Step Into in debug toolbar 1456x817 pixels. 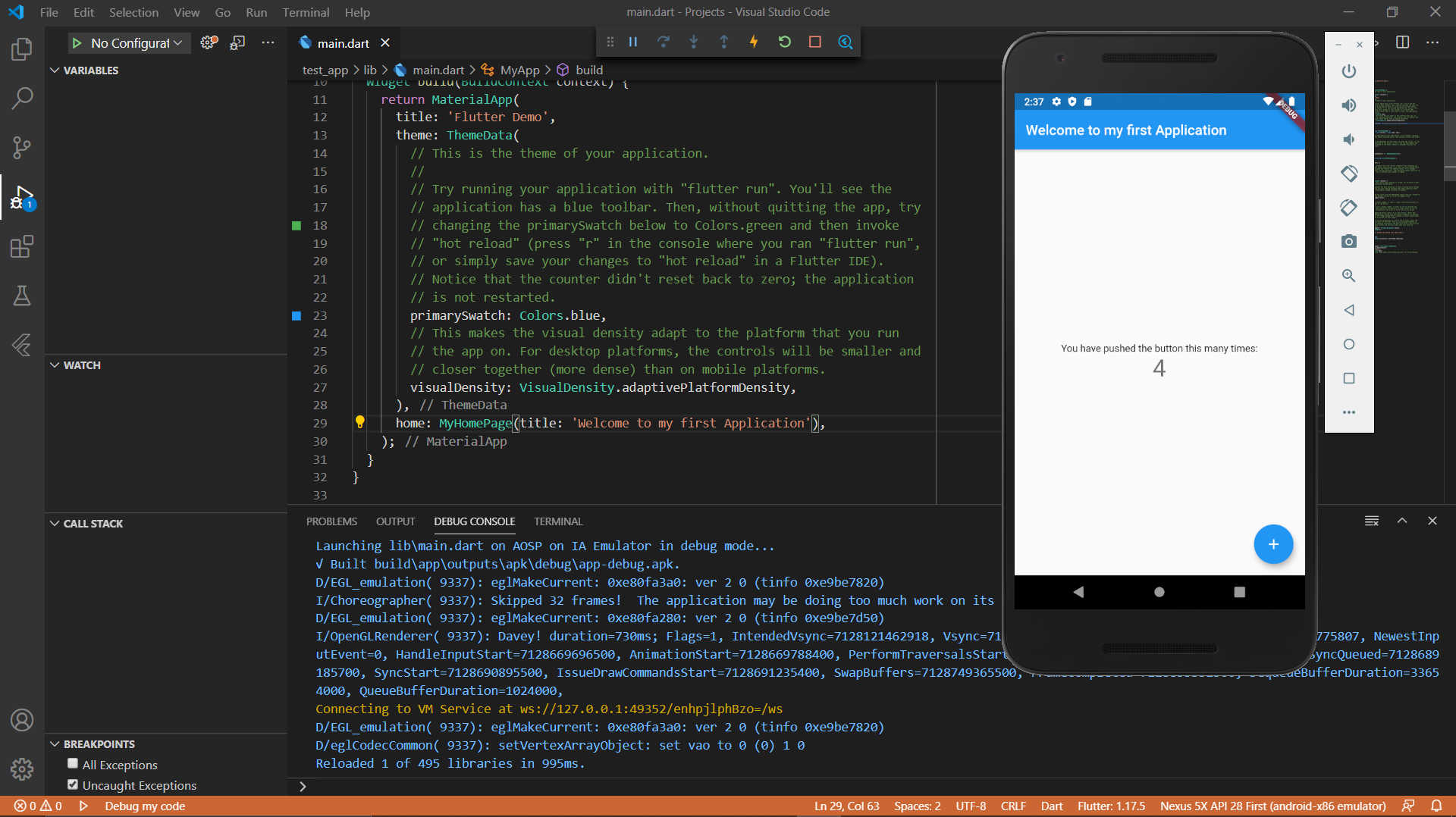pos(694,42)
